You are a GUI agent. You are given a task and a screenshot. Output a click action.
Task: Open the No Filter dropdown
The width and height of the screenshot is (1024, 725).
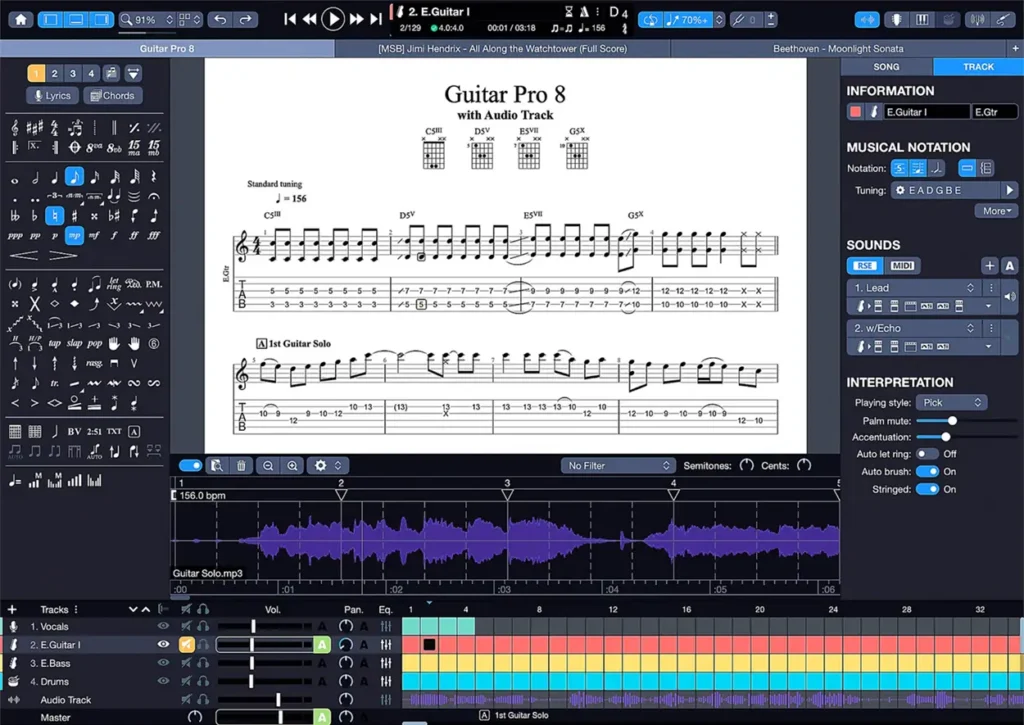(618, 466)
